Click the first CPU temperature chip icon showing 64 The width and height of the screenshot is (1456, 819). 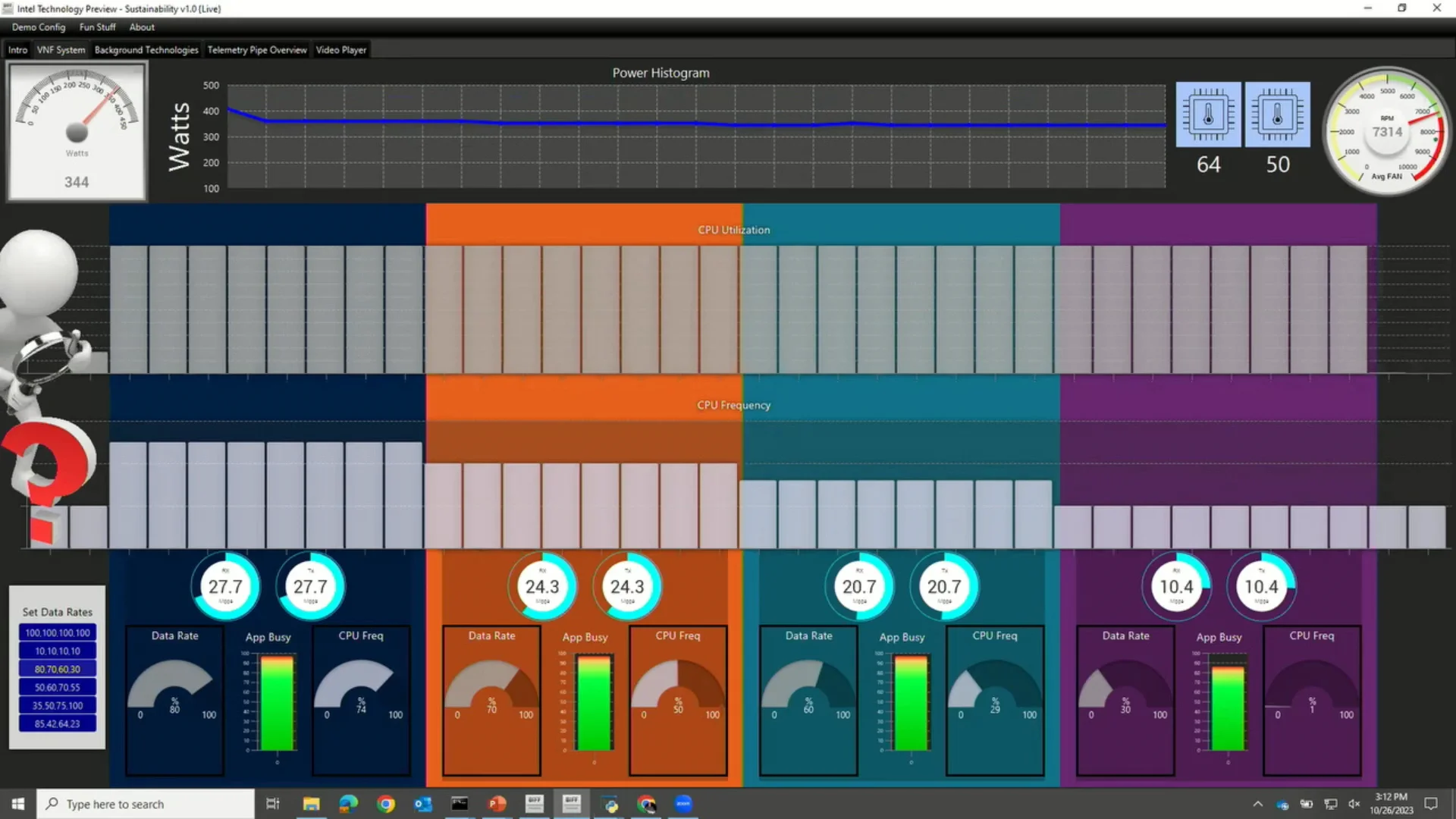(x=1208, y=115)
